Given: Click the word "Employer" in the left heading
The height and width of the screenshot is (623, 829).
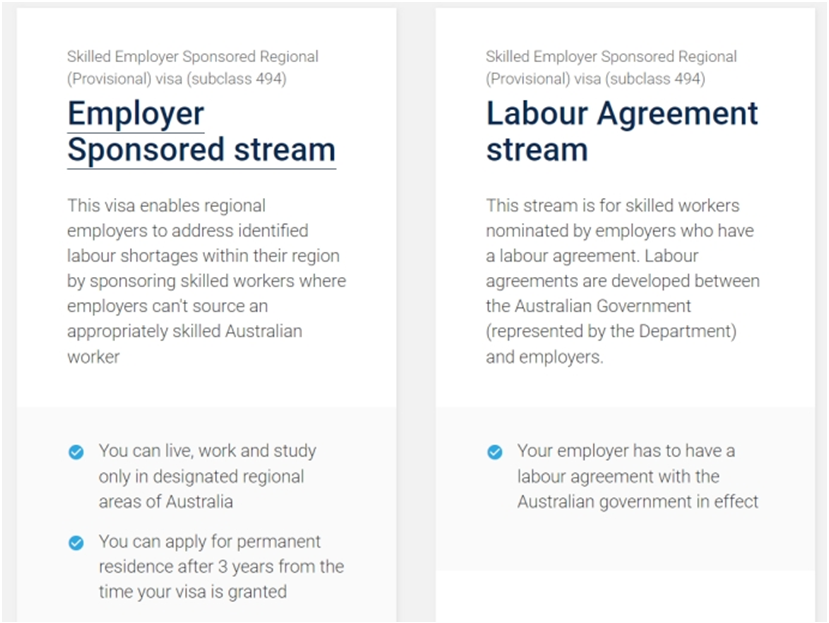Looking at the screenshot, I should (x=136, y=114).
